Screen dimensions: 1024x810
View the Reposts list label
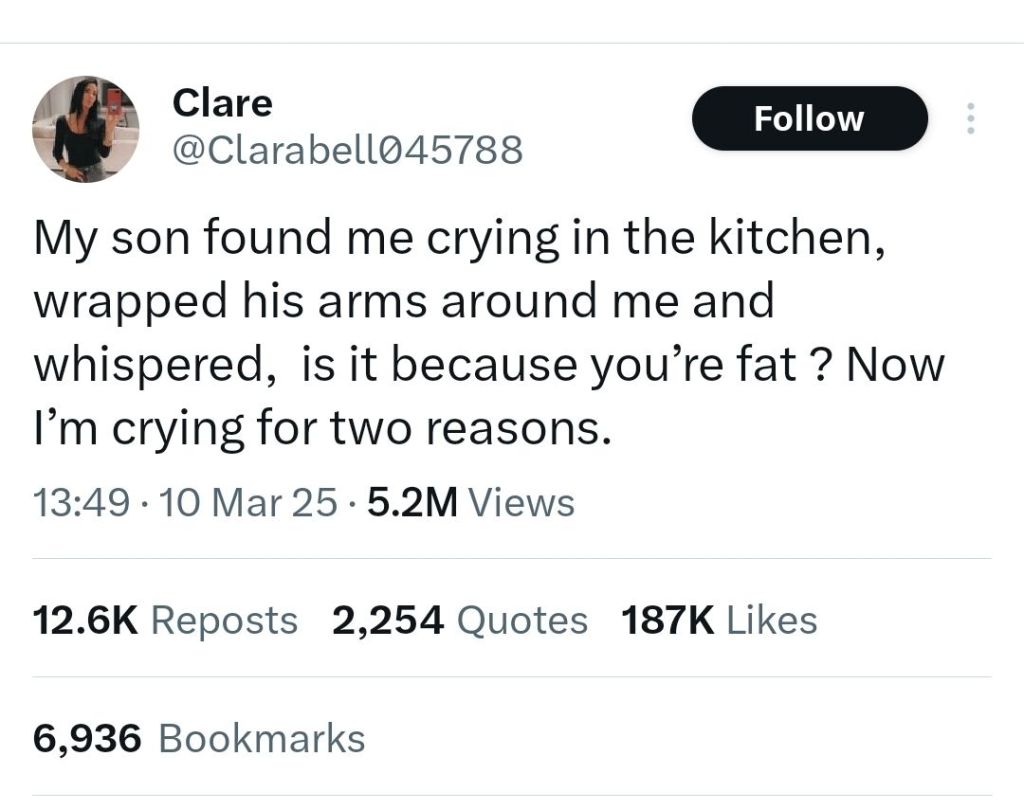pyautogui.click(x=224, y=620)
